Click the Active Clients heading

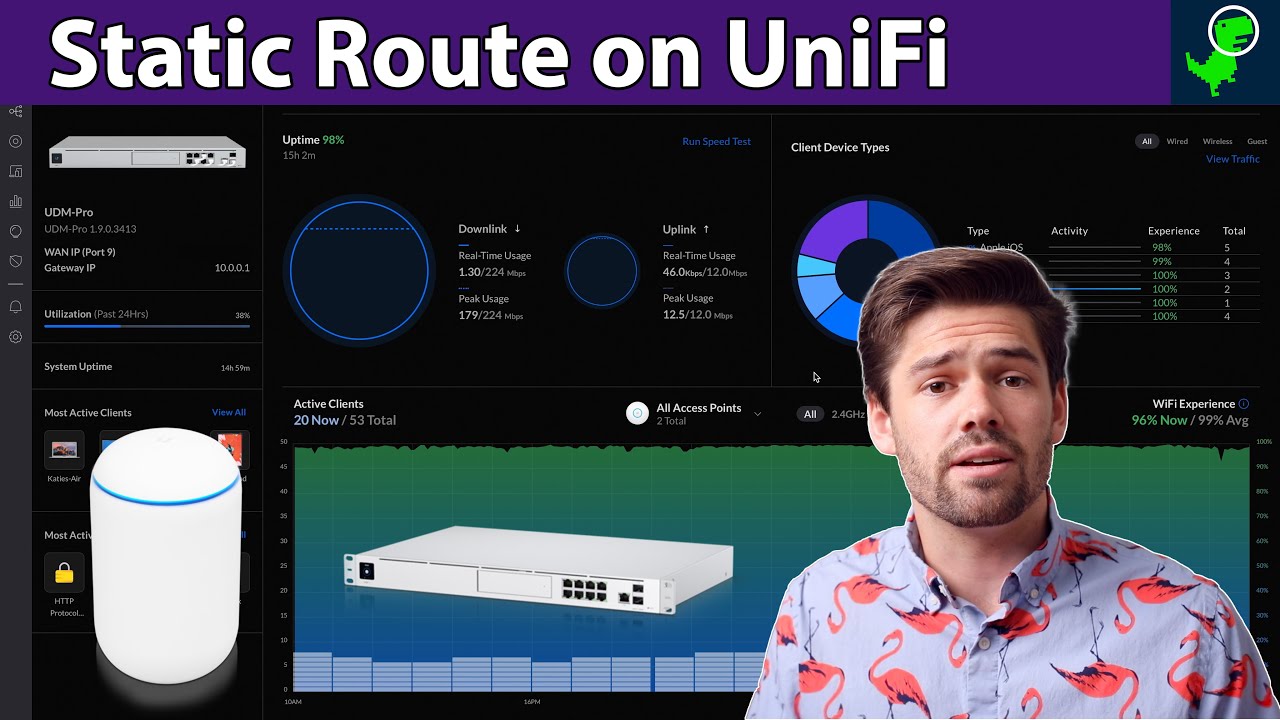click(328, 404)
